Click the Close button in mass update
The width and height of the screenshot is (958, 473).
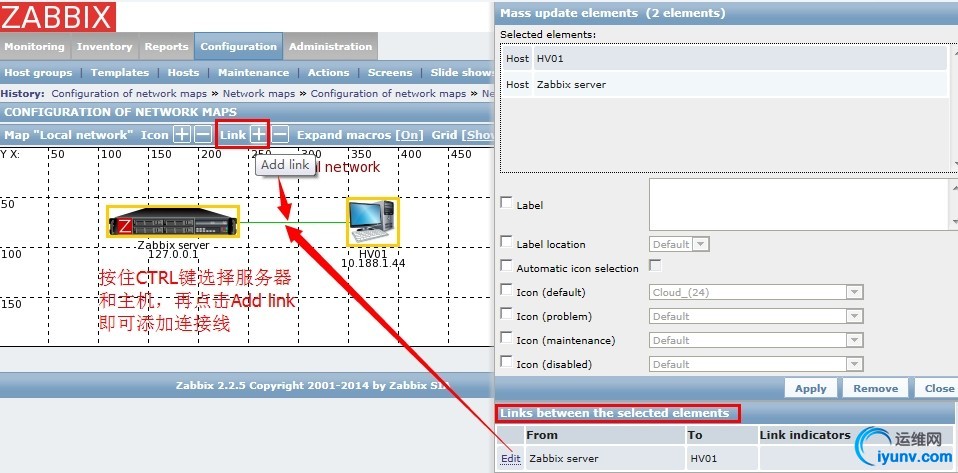click(x=938, y=388)
